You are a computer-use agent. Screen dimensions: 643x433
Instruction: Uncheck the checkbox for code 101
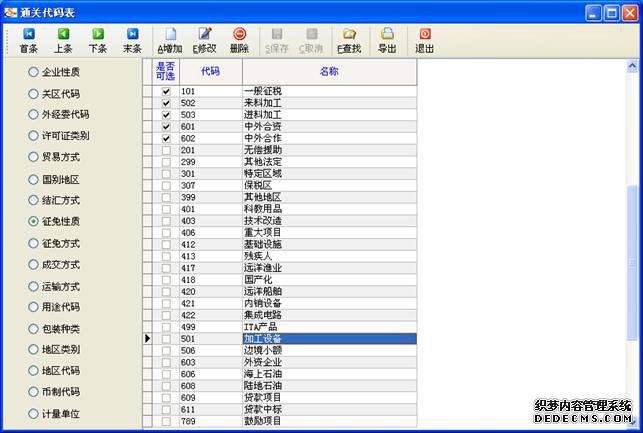[166, 91]
